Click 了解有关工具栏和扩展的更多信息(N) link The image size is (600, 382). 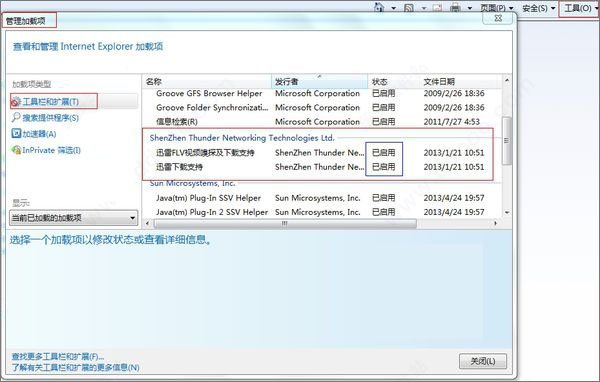[x=75, y=367]
